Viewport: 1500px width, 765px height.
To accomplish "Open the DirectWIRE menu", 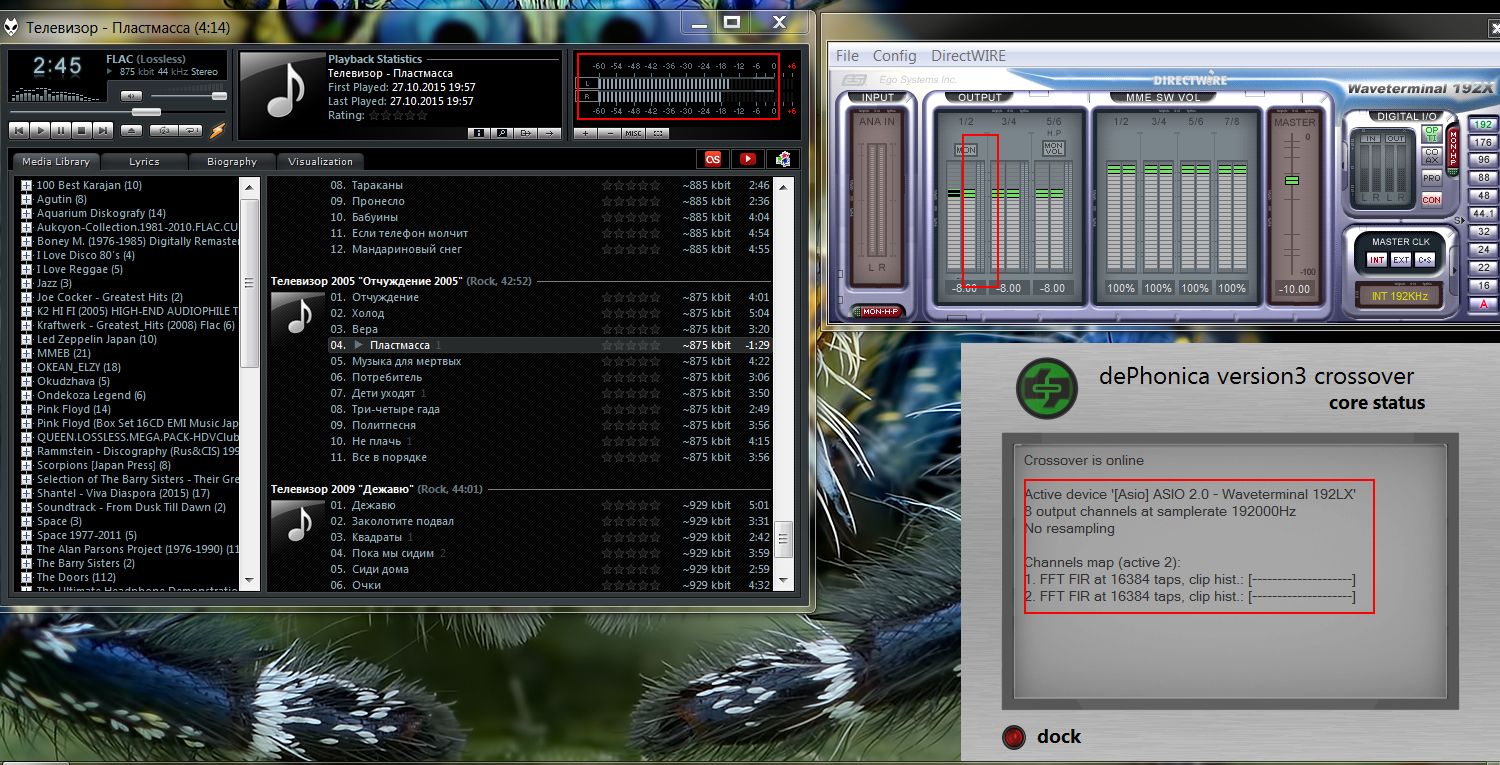I will [x=968, y=56].
